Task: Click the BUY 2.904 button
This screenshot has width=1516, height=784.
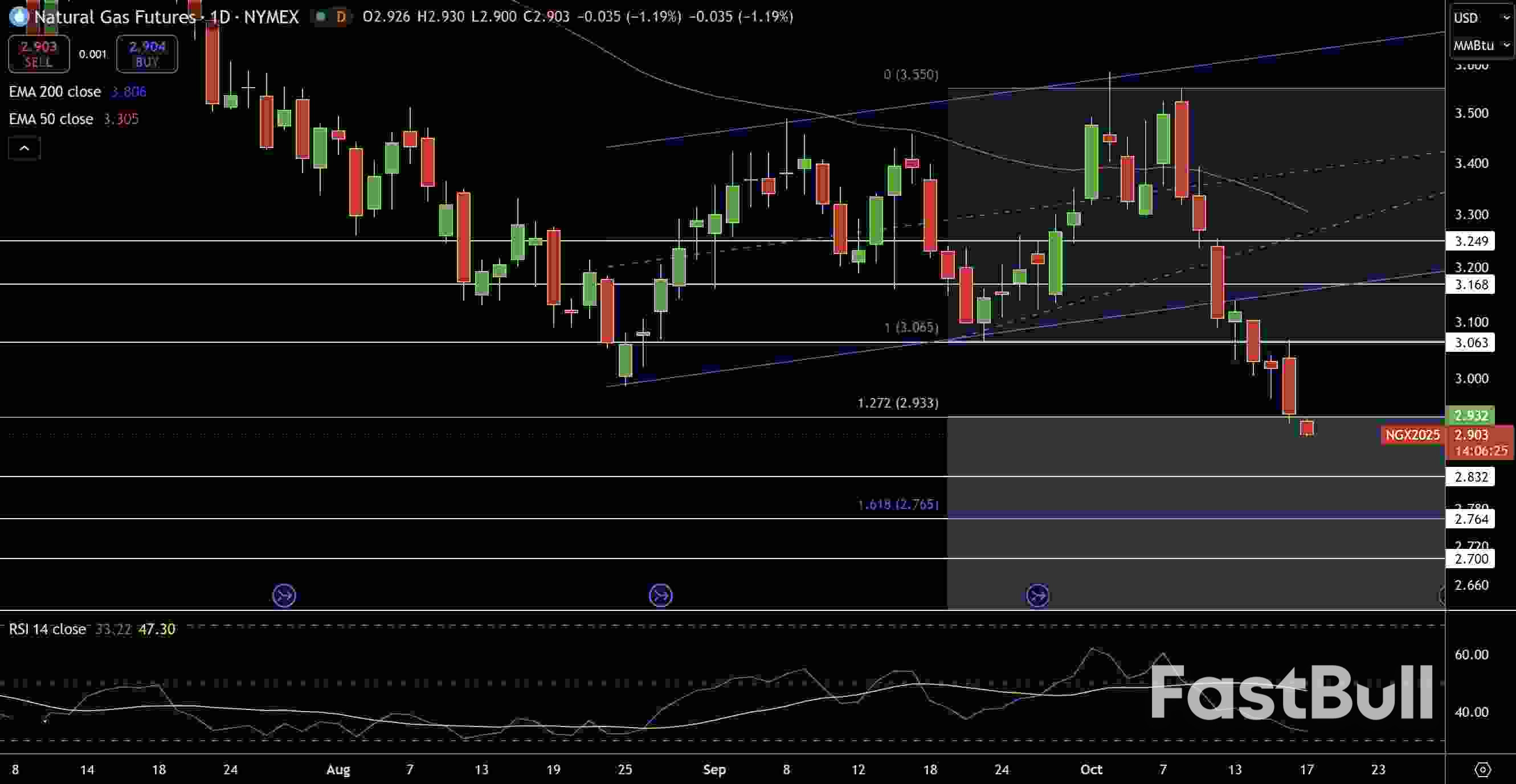Action: [146, 54]
